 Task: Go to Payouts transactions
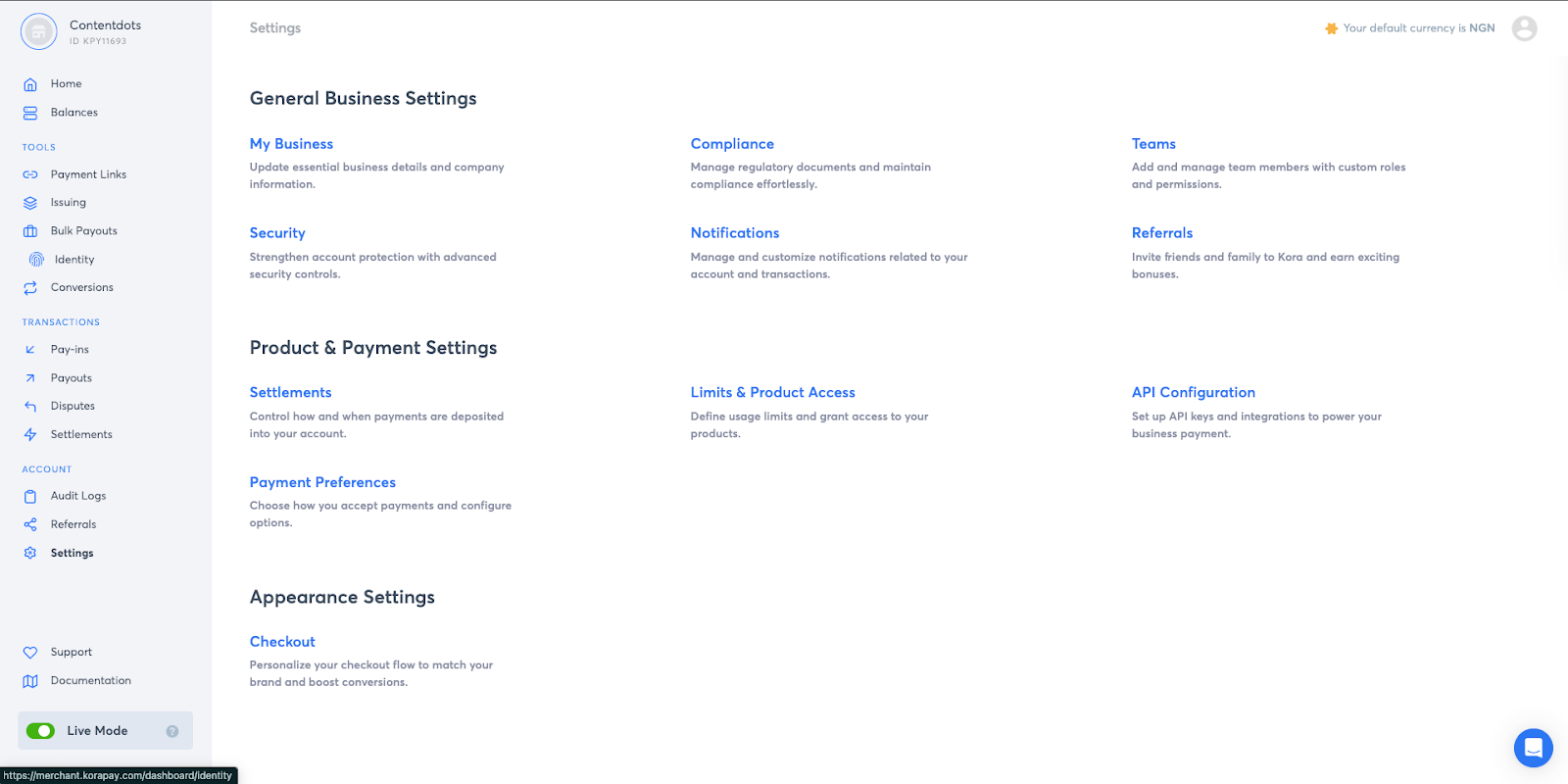point(72,378)
